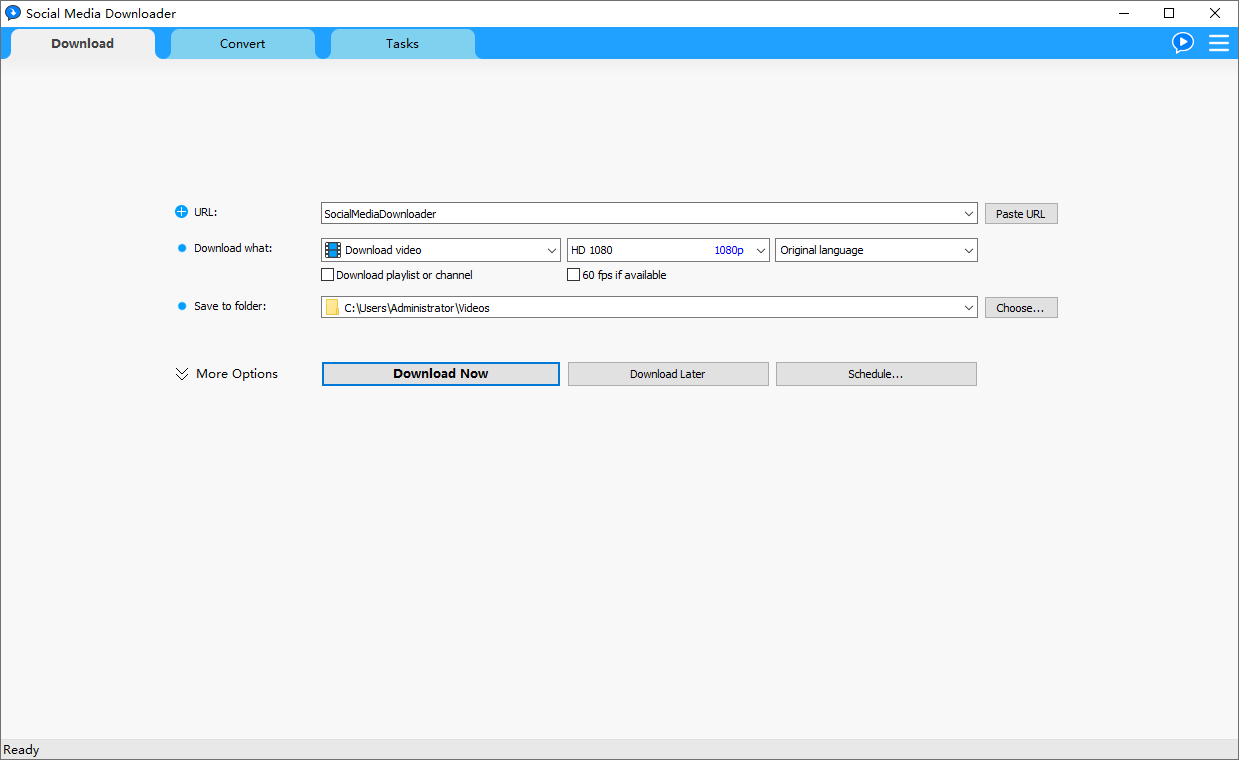Click the Schedule... button
The width and height of the screenshot is (1239, 760).
tap(875, 374)
